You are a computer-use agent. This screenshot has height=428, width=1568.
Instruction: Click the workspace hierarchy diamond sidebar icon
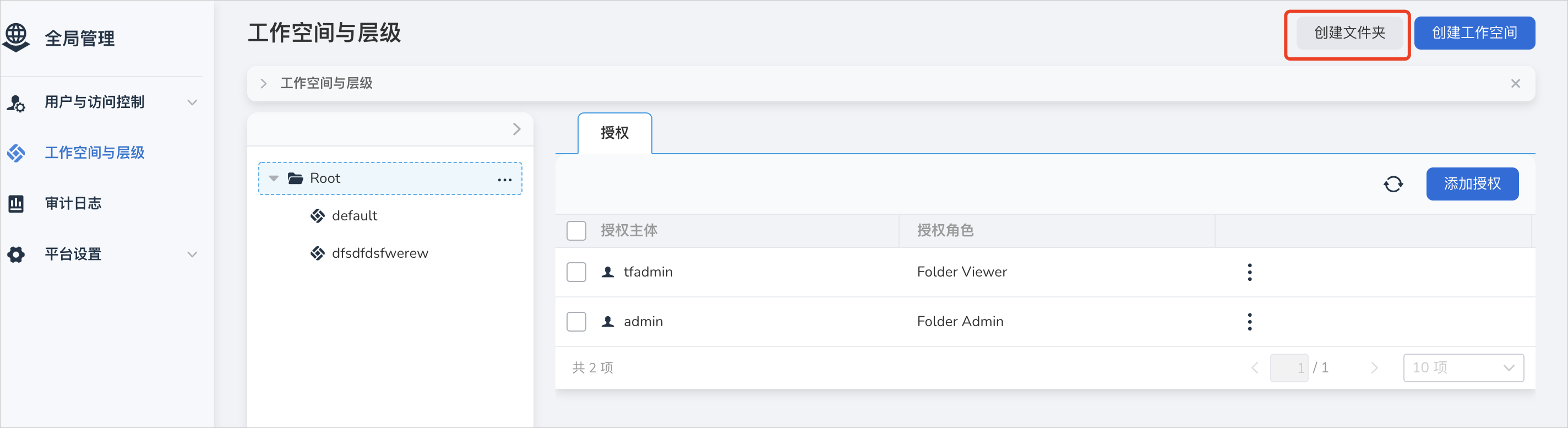16,153
